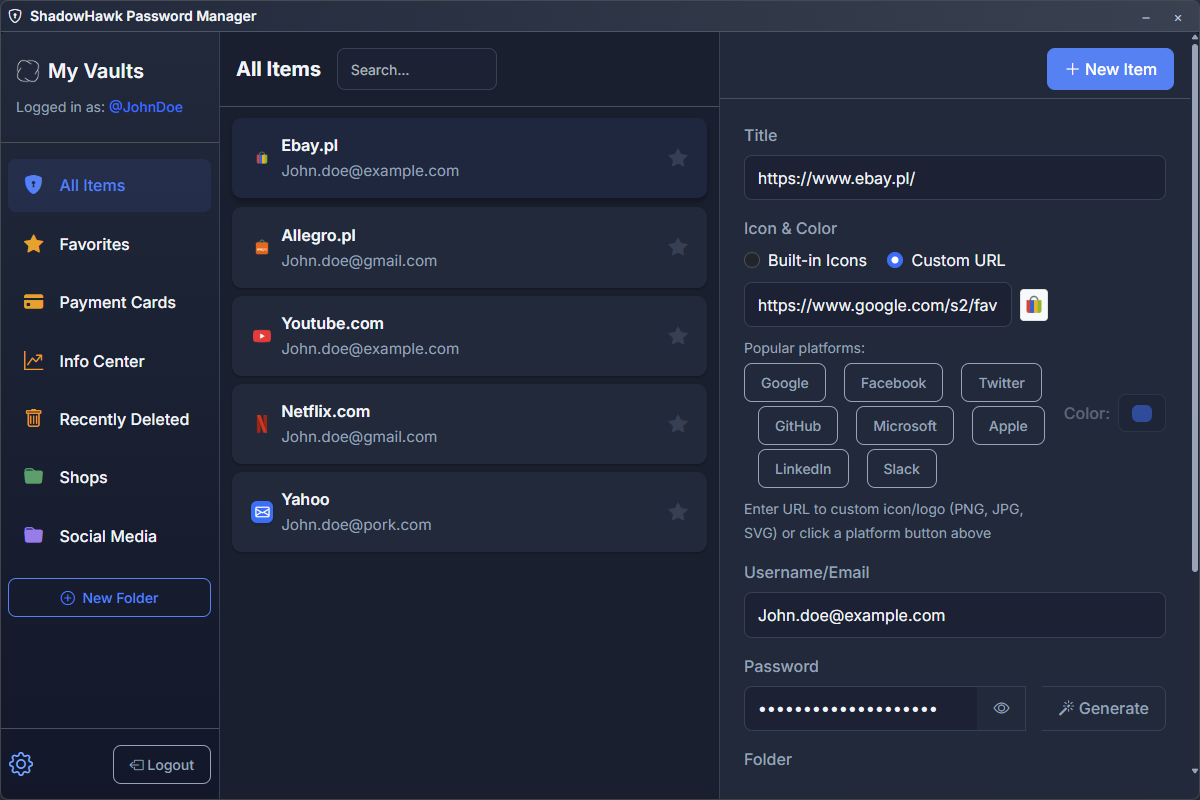
Task: Create a New Folder
Action: (x=110, y=597)
